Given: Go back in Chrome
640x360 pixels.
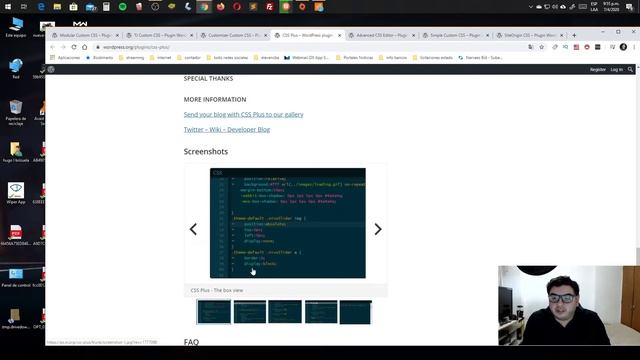Looking at the screenshot, I should (x=52, y=47).
